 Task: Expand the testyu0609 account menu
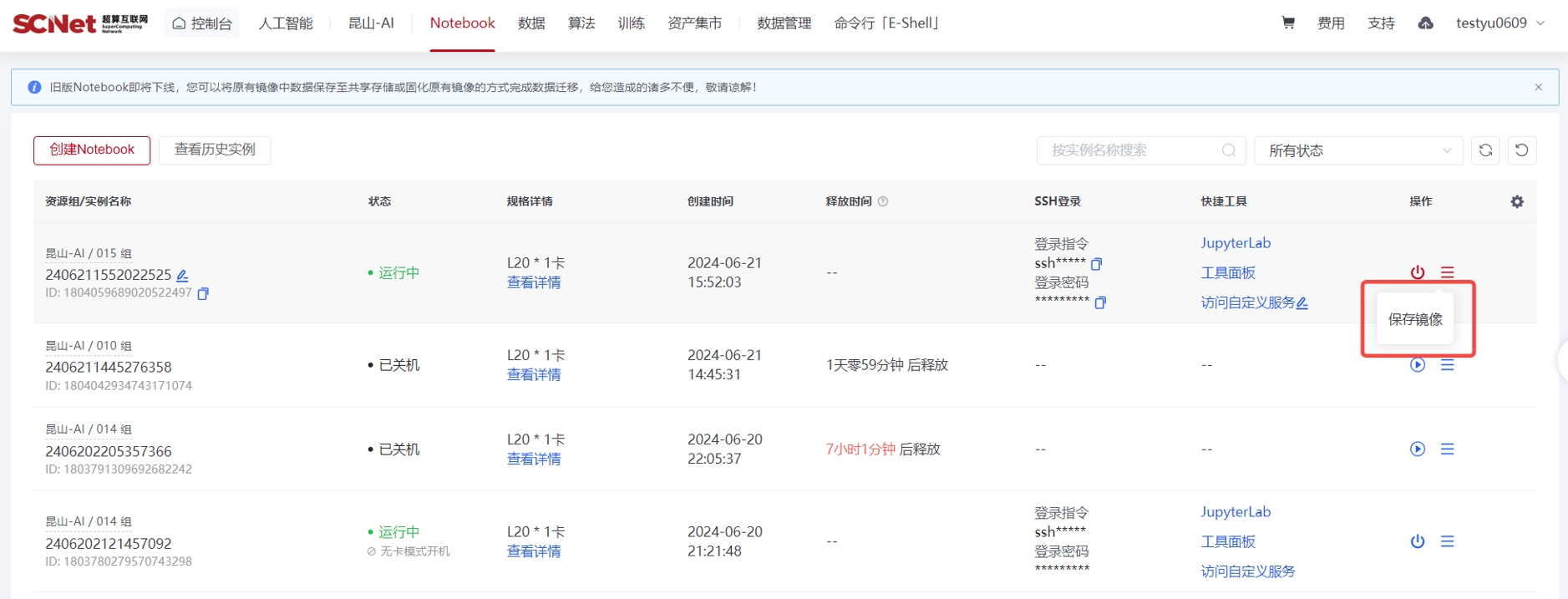[1499, 23]
